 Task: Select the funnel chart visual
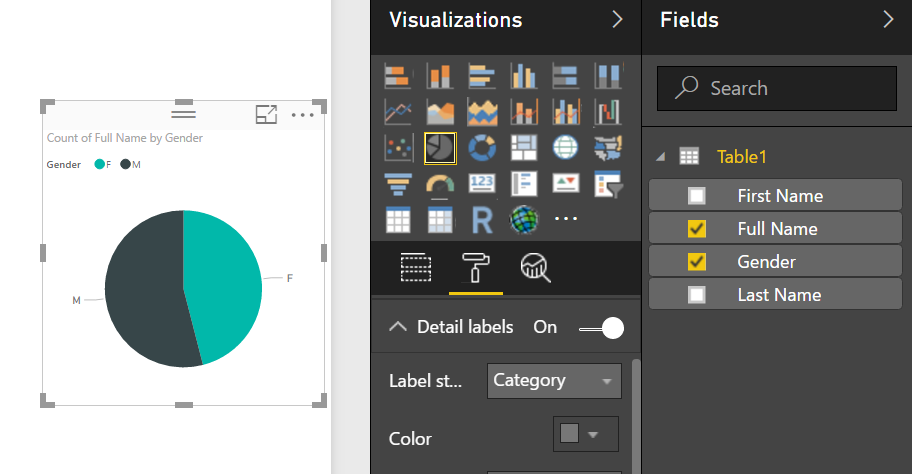coord(398,184)
